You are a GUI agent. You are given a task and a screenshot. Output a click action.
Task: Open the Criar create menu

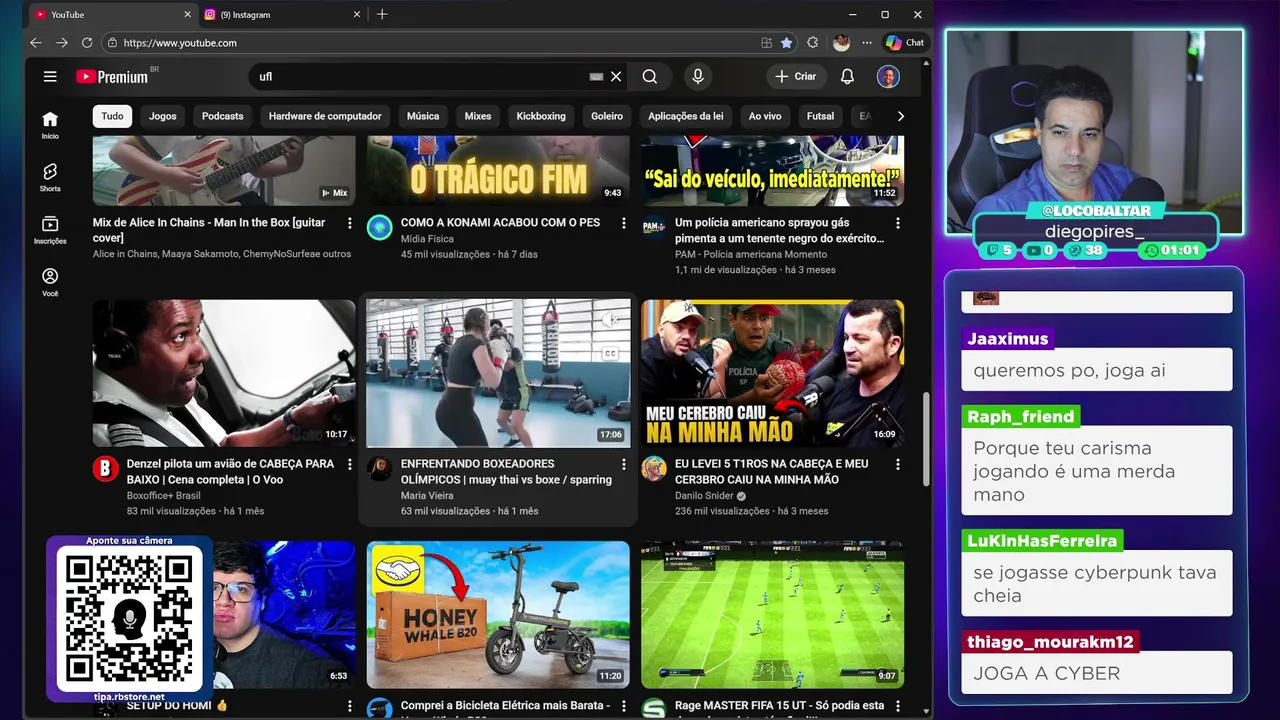point(796,76)
